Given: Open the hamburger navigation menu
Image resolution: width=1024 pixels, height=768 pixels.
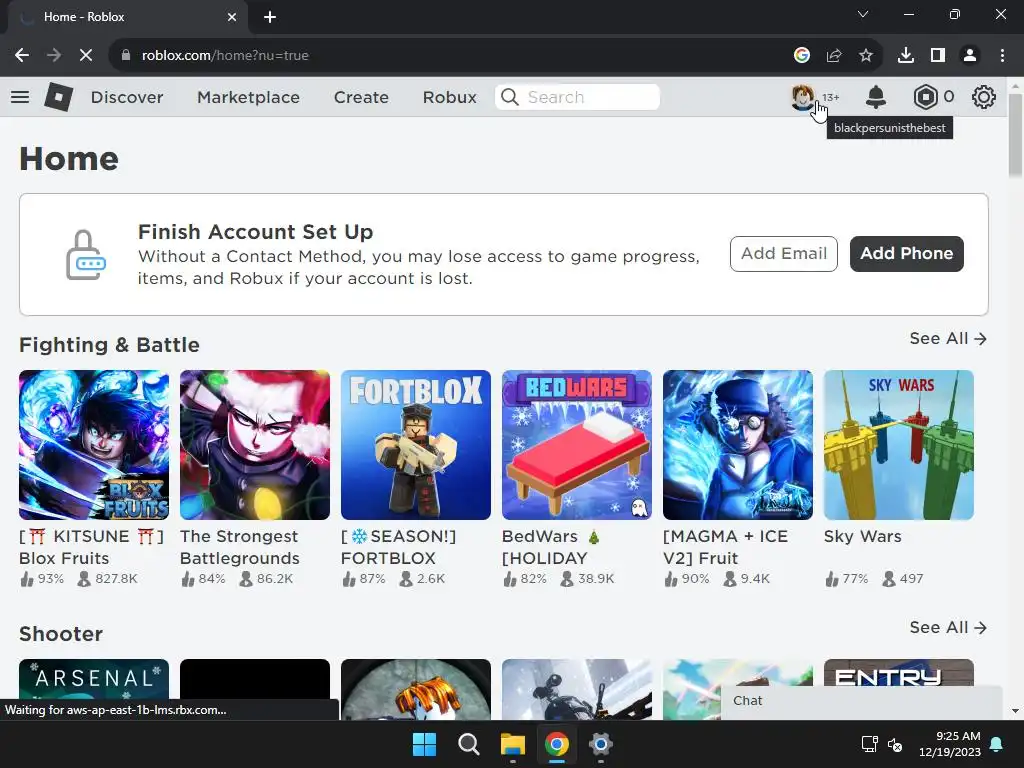Looking at the screenshot, I should (20, 97).
